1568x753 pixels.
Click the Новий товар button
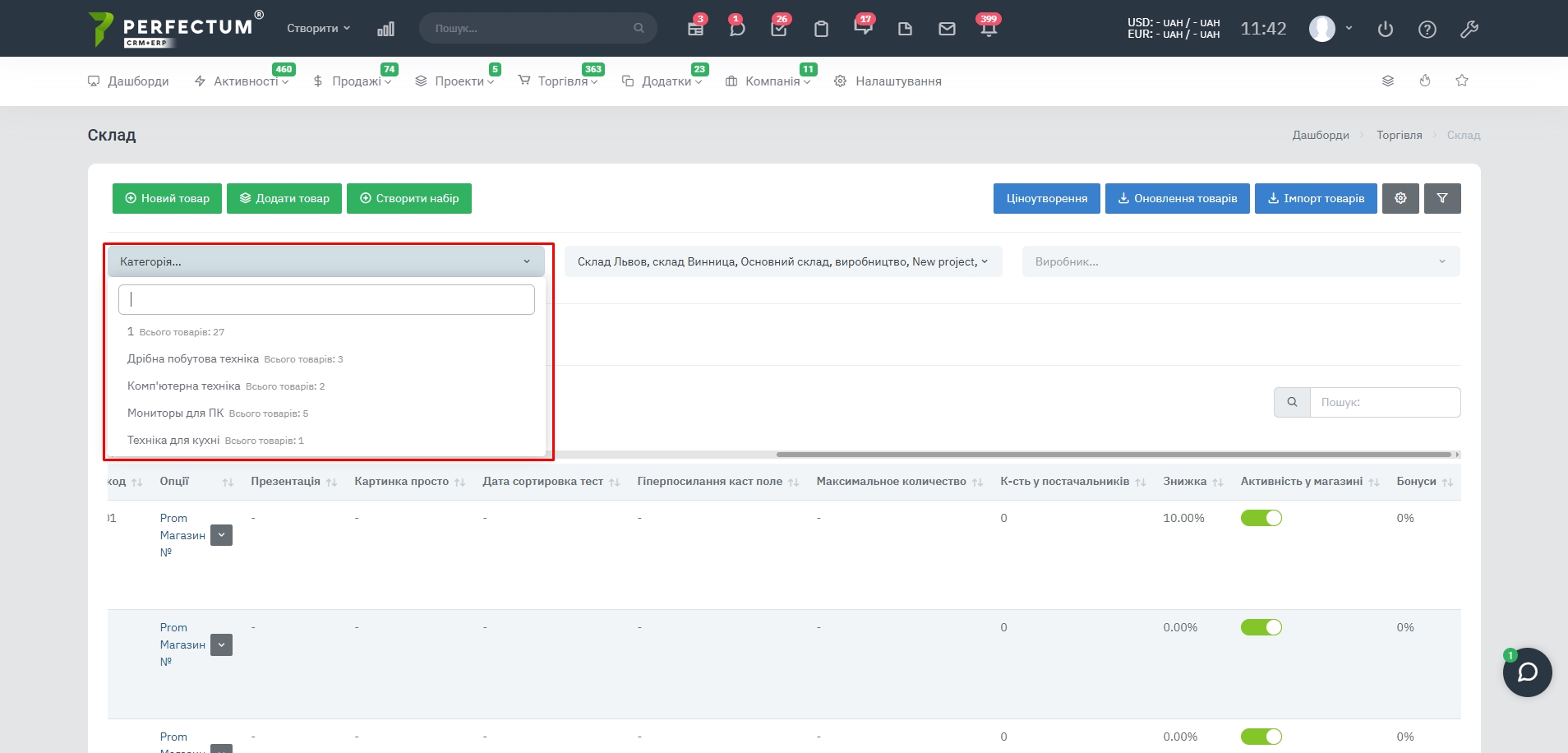167,198
